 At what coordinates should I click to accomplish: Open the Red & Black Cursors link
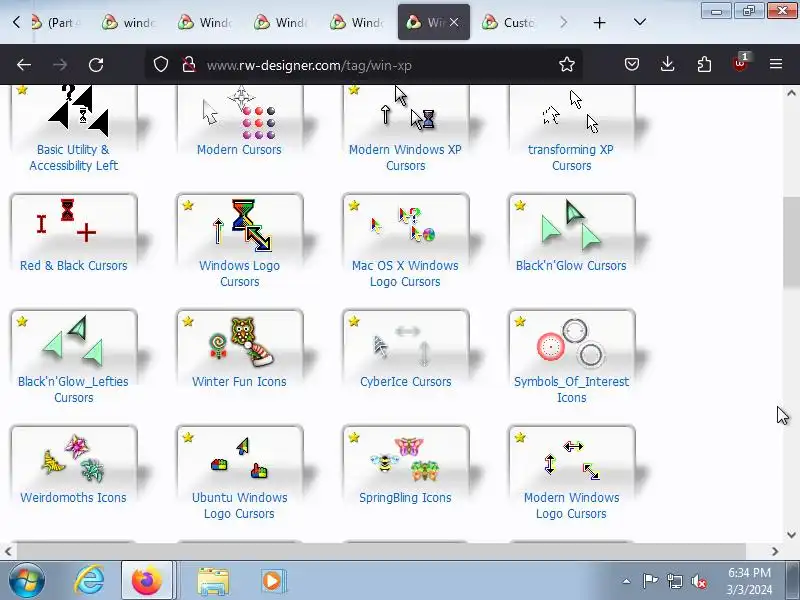73,266
